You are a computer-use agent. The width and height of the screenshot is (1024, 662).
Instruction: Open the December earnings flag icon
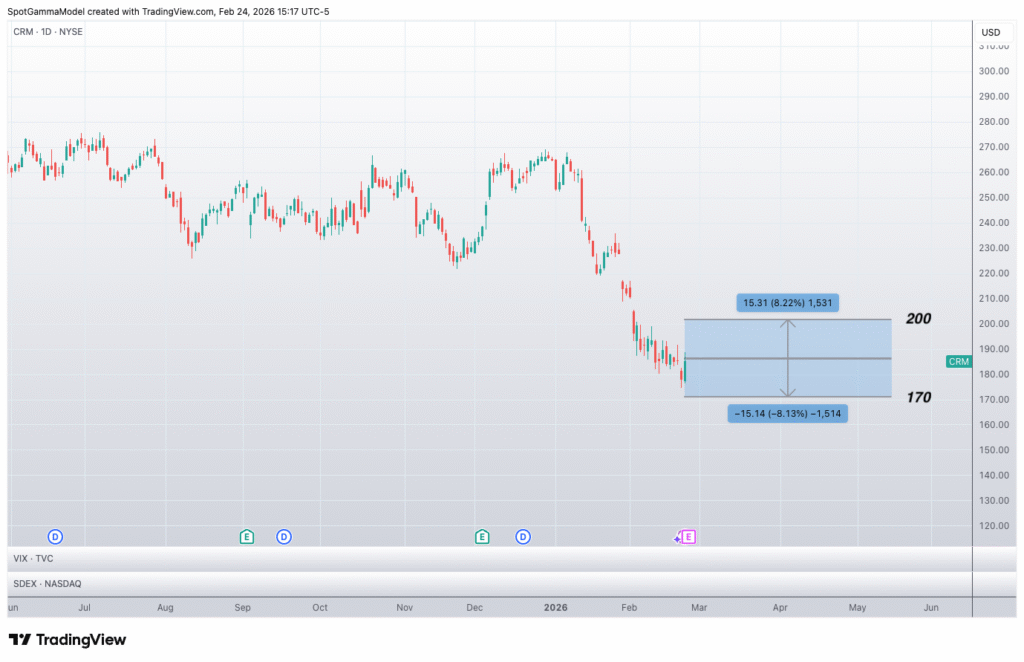(x=481, y=537)
